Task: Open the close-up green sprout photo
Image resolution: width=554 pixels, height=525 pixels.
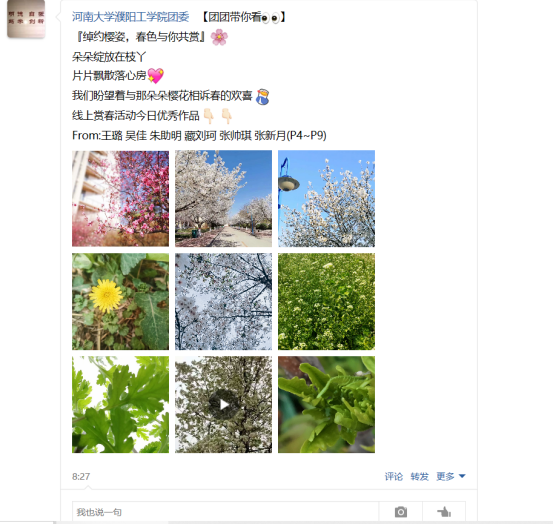Action: click(326, 405)
